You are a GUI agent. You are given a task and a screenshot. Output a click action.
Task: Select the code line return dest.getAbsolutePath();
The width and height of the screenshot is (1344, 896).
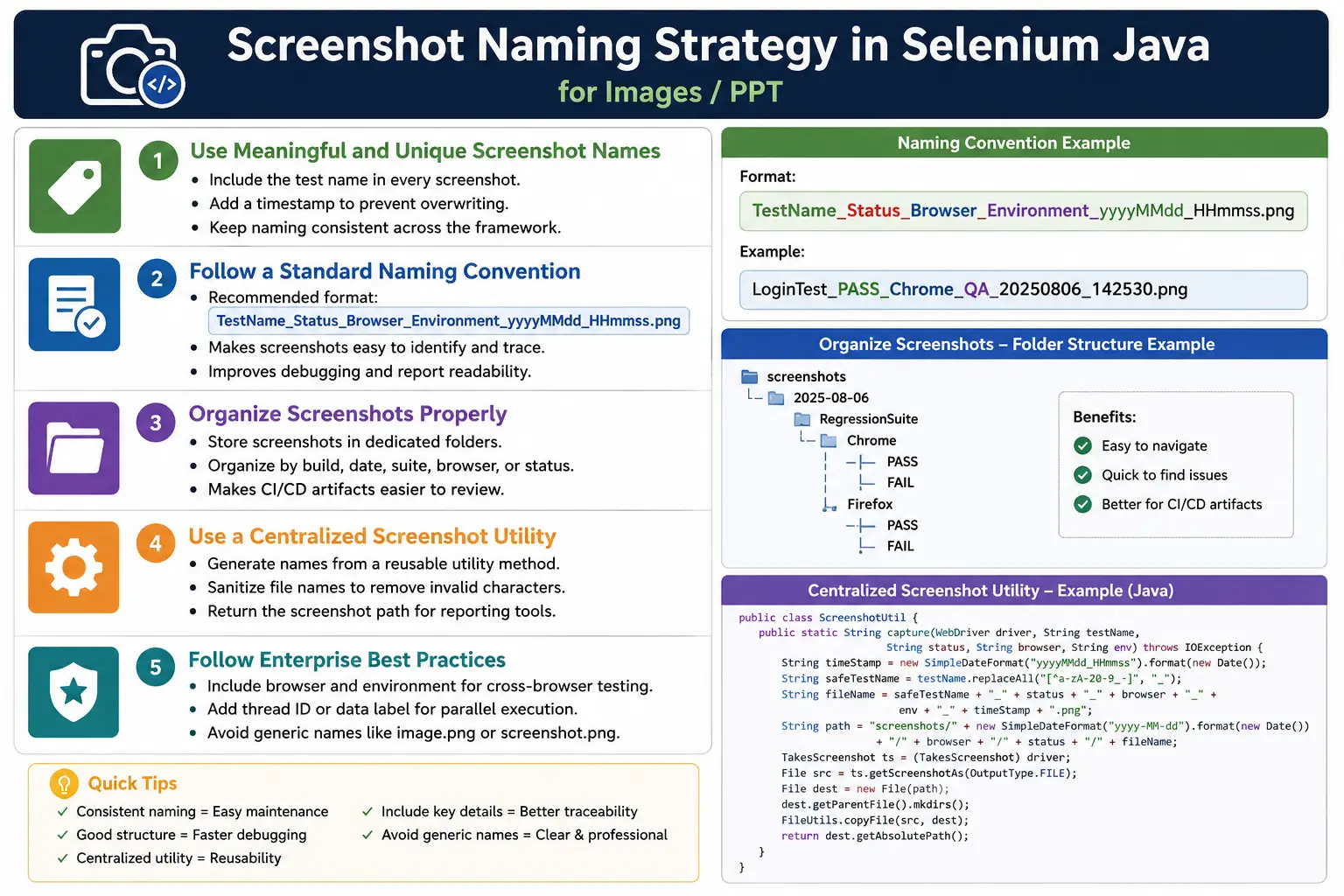pyautogui.click(x=875, y=836)
